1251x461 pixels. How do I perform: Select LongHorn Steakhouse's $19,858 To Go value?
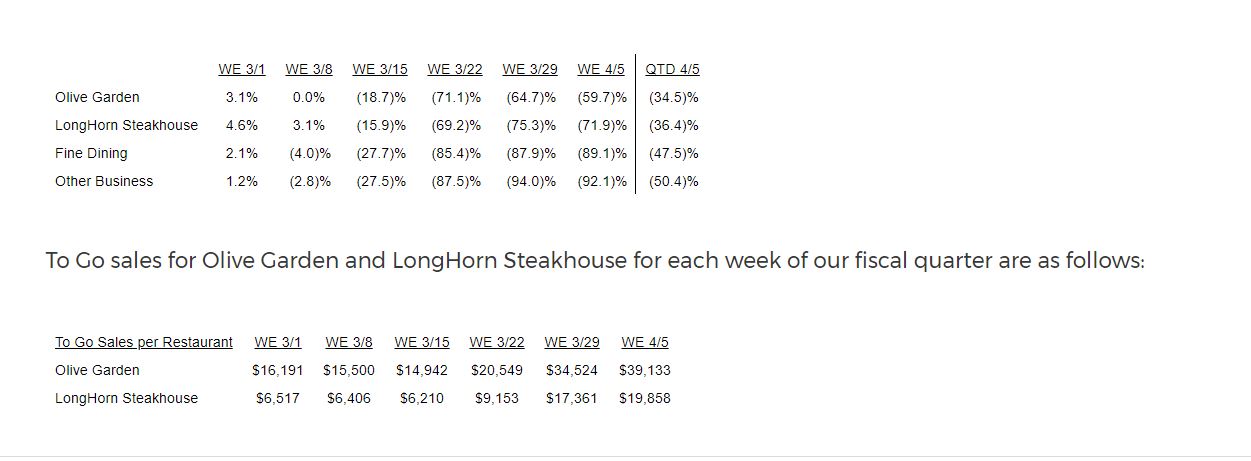tap(645, 398)
